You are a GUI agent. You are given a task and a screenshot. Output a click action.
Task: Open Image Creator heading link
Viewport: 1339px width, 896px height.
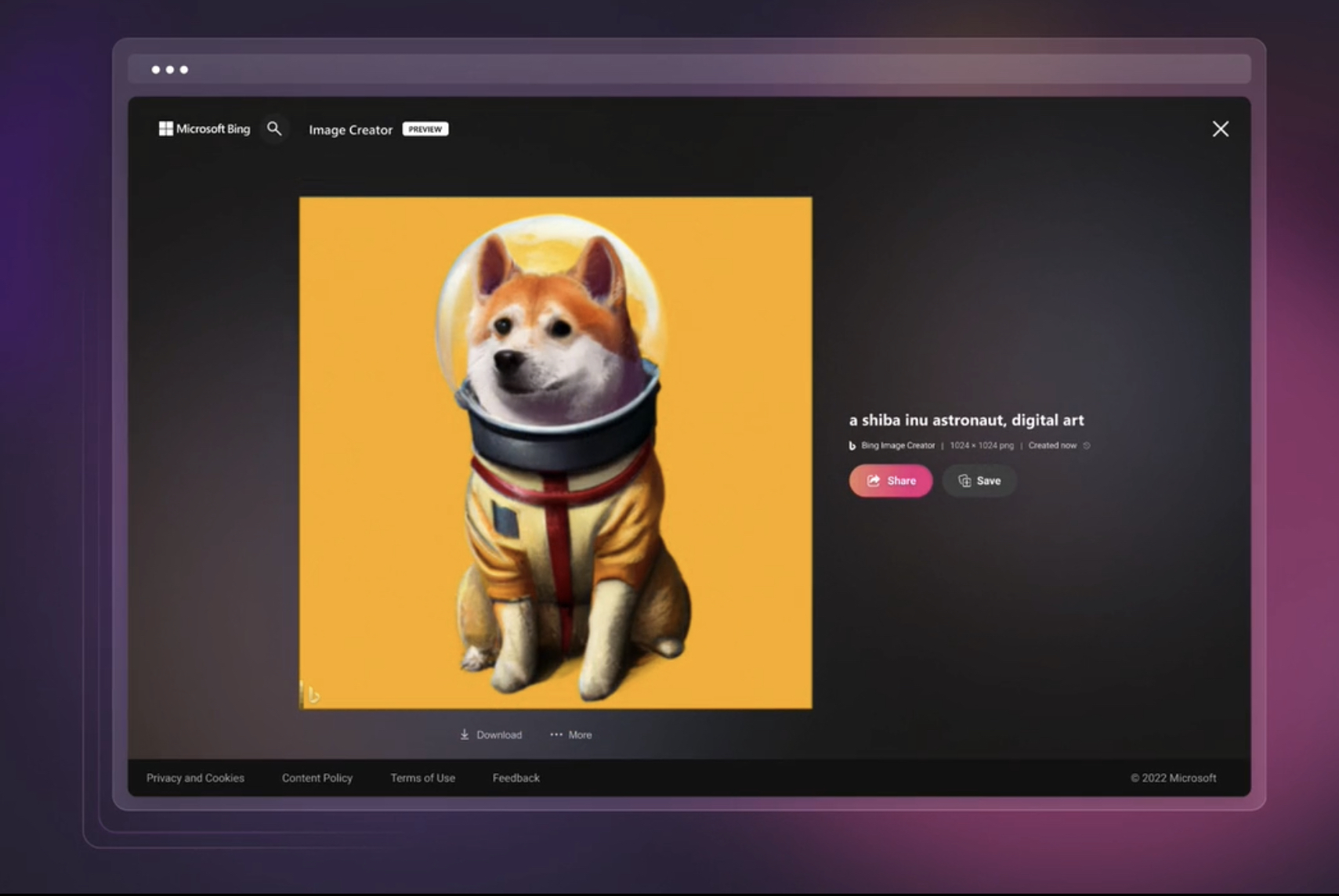tap(350, 129)
